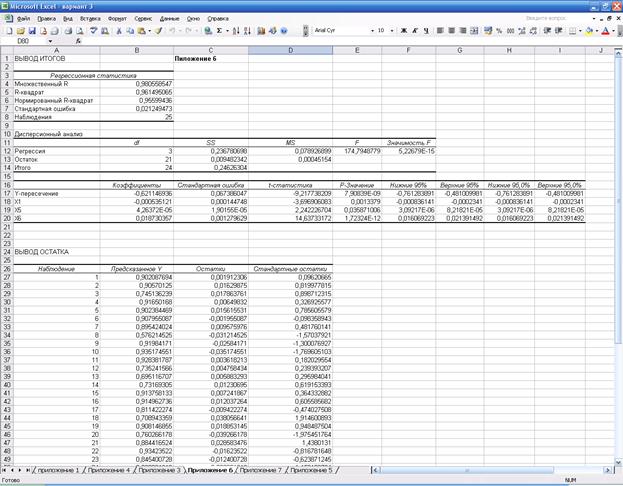Launch the Chart Wizard icon
Screen dimensions: 623x486
[261, 31]
